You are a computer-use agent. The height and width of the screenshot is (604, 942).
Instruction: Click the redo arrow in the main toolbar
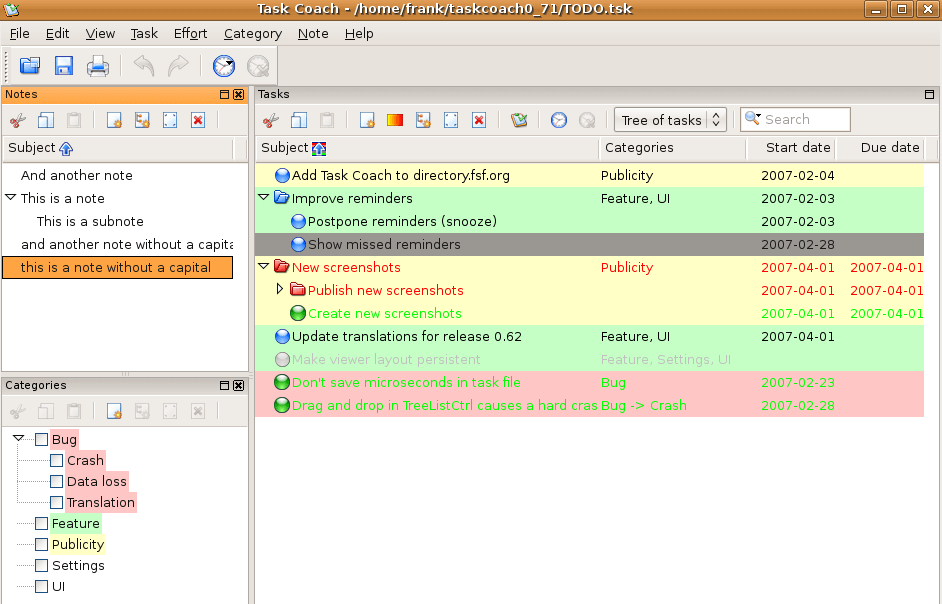178,66
